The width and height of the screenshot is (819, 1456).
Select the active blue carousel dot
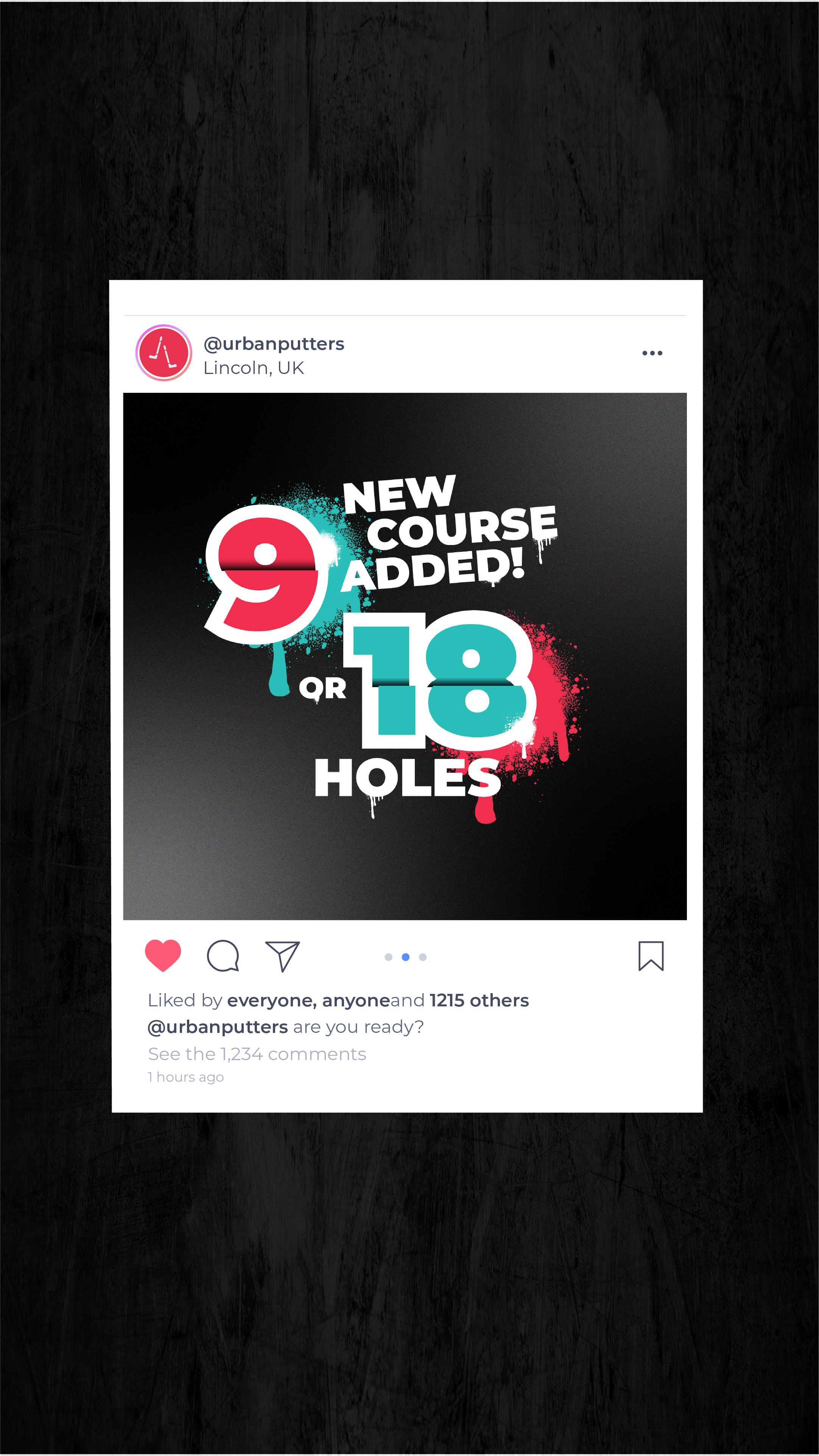405,957
